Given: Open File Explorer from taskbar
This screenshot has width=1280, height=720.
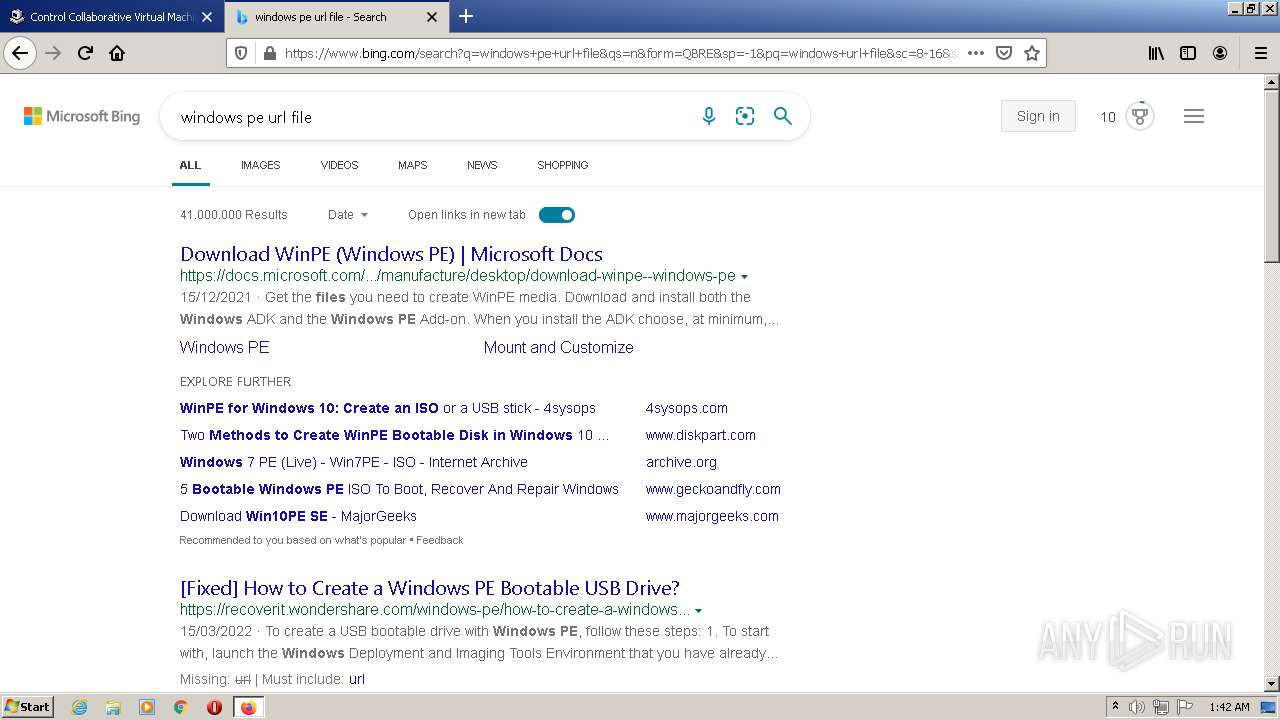Looking at the screenshot, I should point(113,707).
